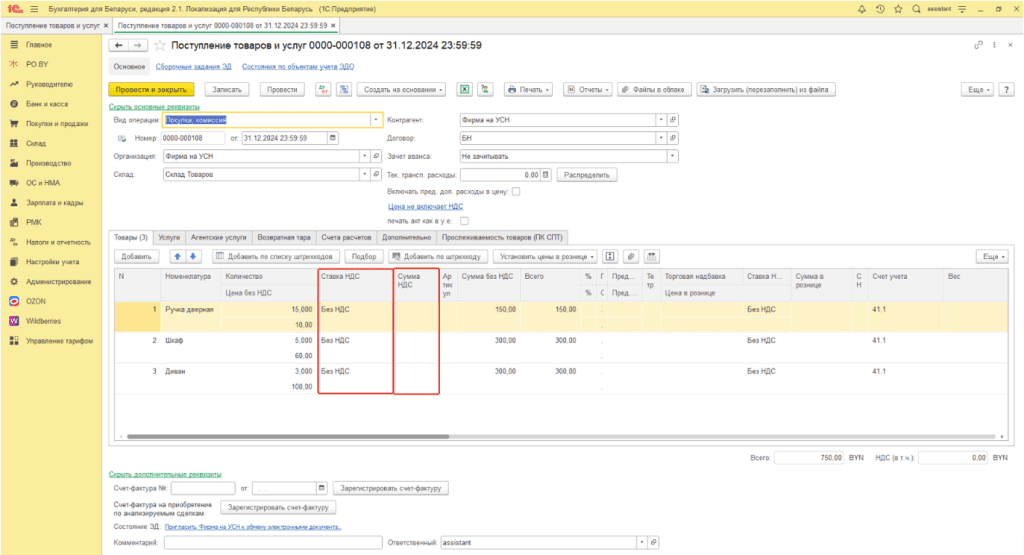Click the notifications bell icon in title bar
Viewport: 1024px width, 555px height.
[x=863, y=8]
